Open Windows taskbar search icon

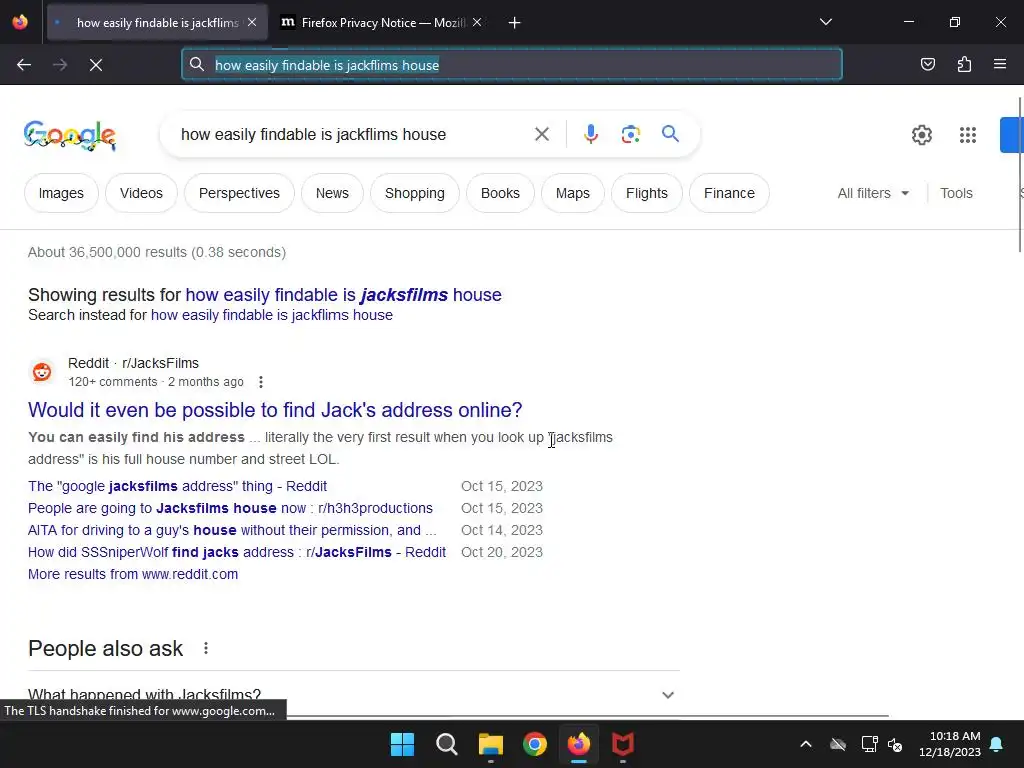pos(447,744)
